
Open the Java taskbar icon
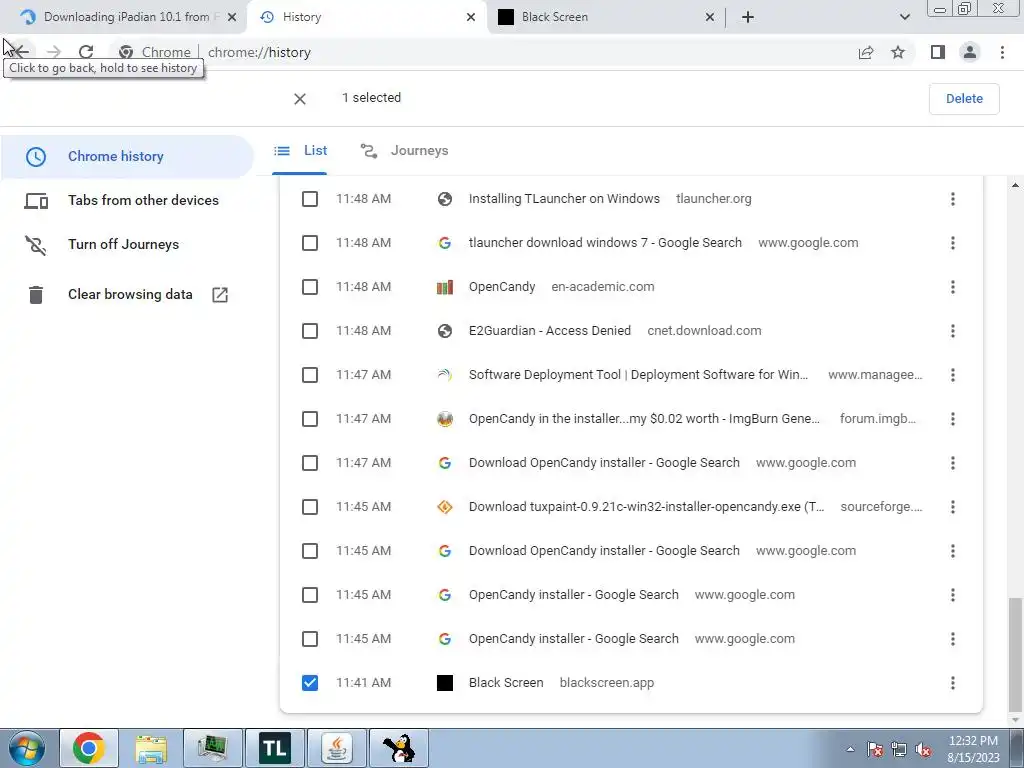tap(337, 748)
